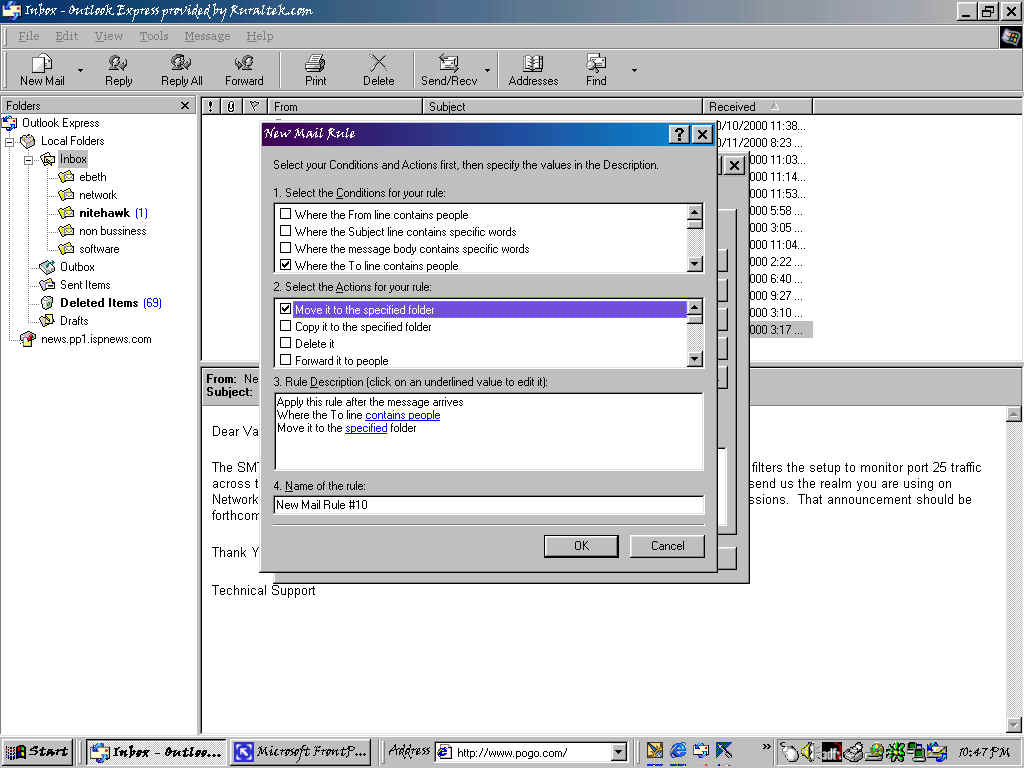The image size is (1024, 768).
Task: Open the software folder
Action: pyautogui.click(x=99, y=249)
